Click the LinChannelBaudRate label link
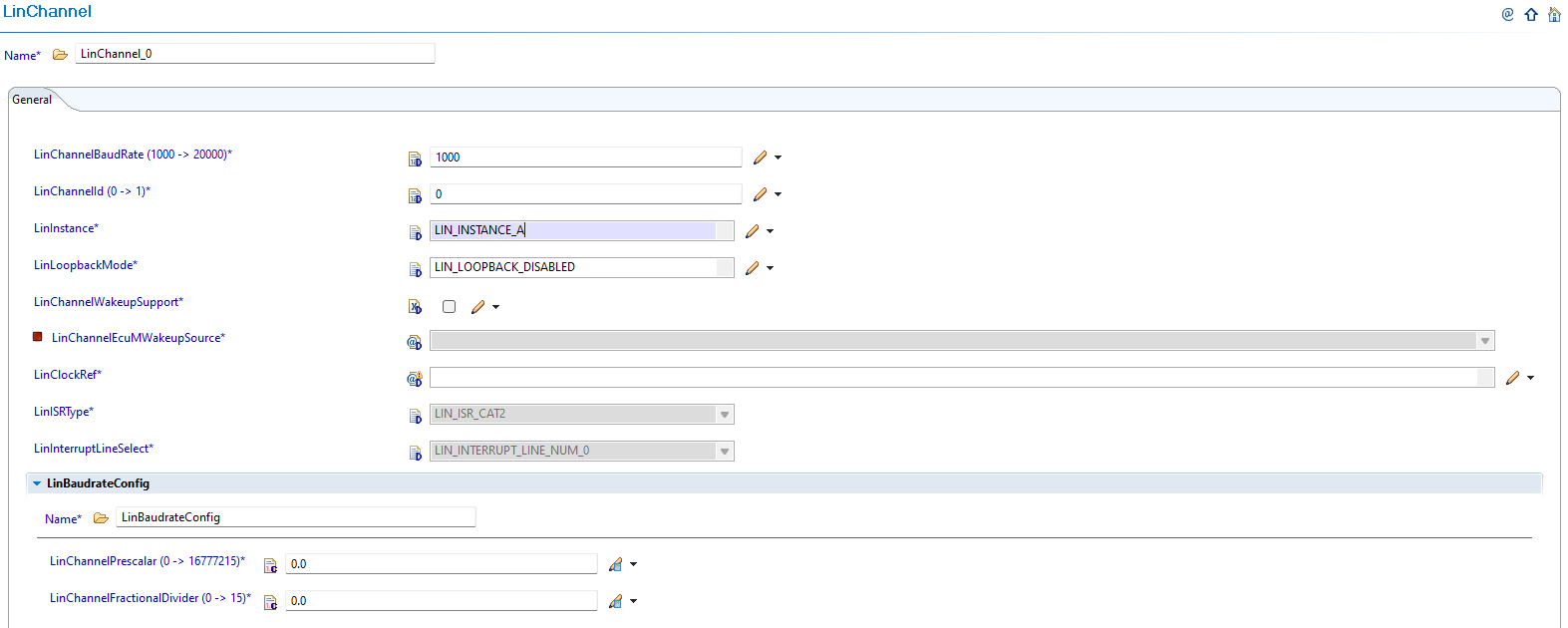 pos(133,155)
